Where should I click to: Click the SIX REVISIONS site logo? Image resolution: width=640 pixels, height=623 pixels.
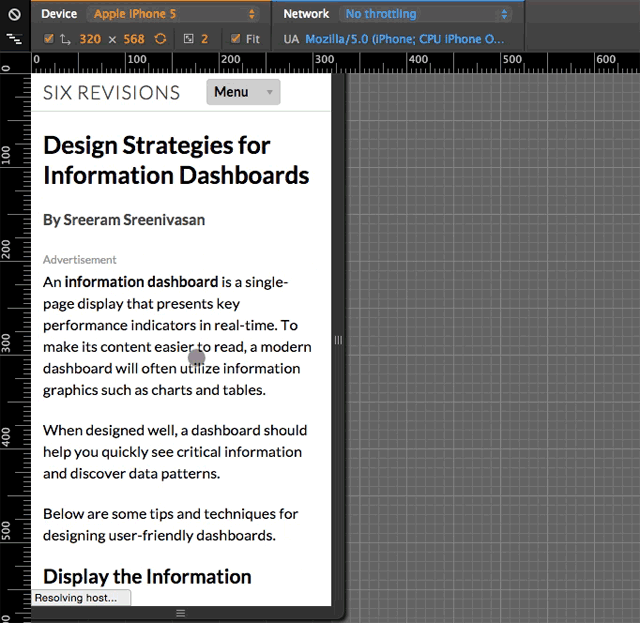(x=111, y=93)
